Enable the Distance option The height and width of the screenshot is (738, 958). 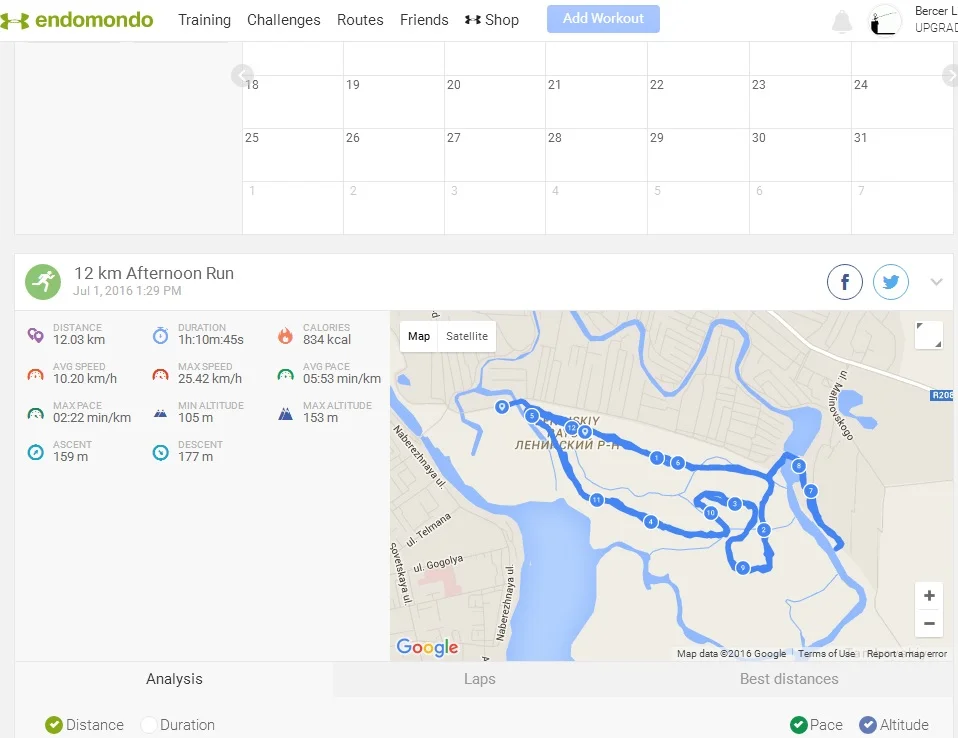[x=54, y=725]
